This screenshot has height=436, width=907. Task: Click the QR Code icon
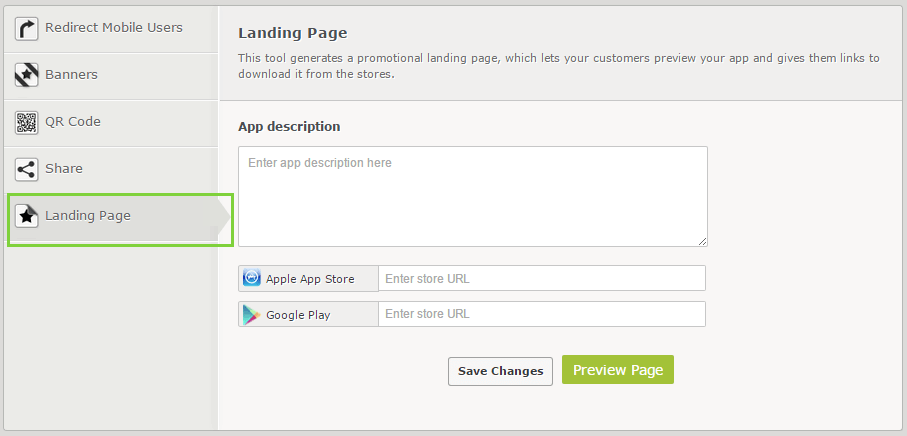click(x=27, y=122)
